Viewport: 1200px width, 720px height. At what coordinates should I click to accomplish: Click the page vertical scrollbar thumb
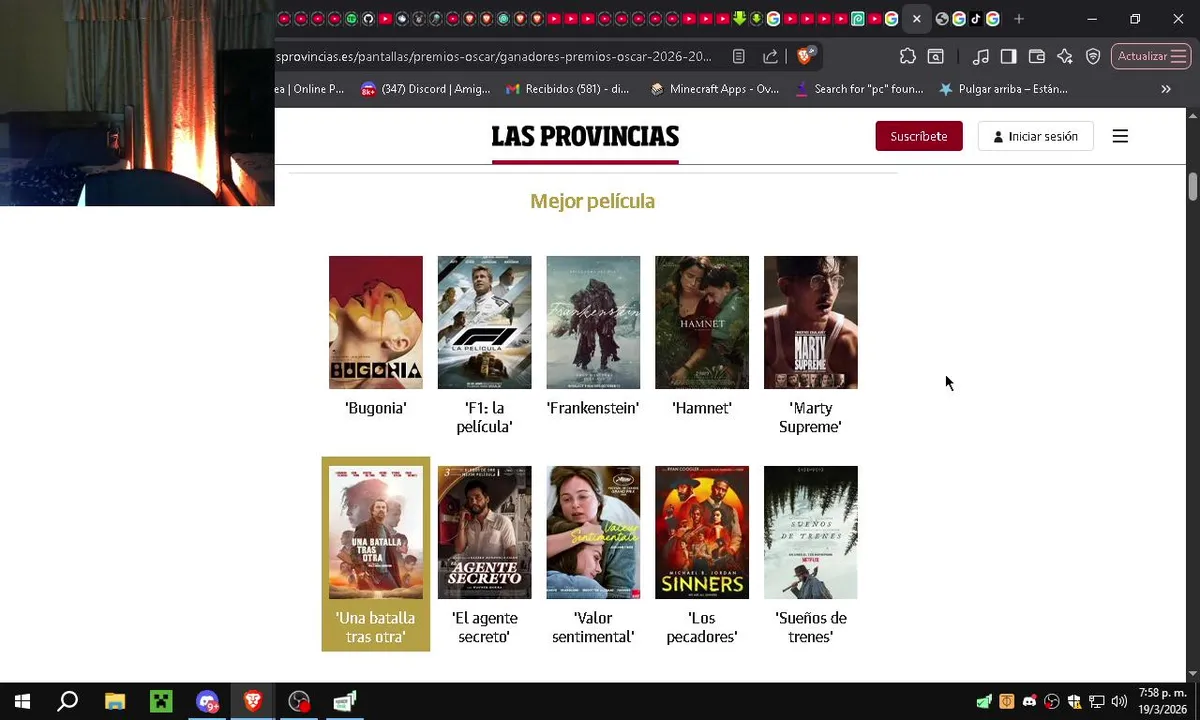coord(1193,186)
